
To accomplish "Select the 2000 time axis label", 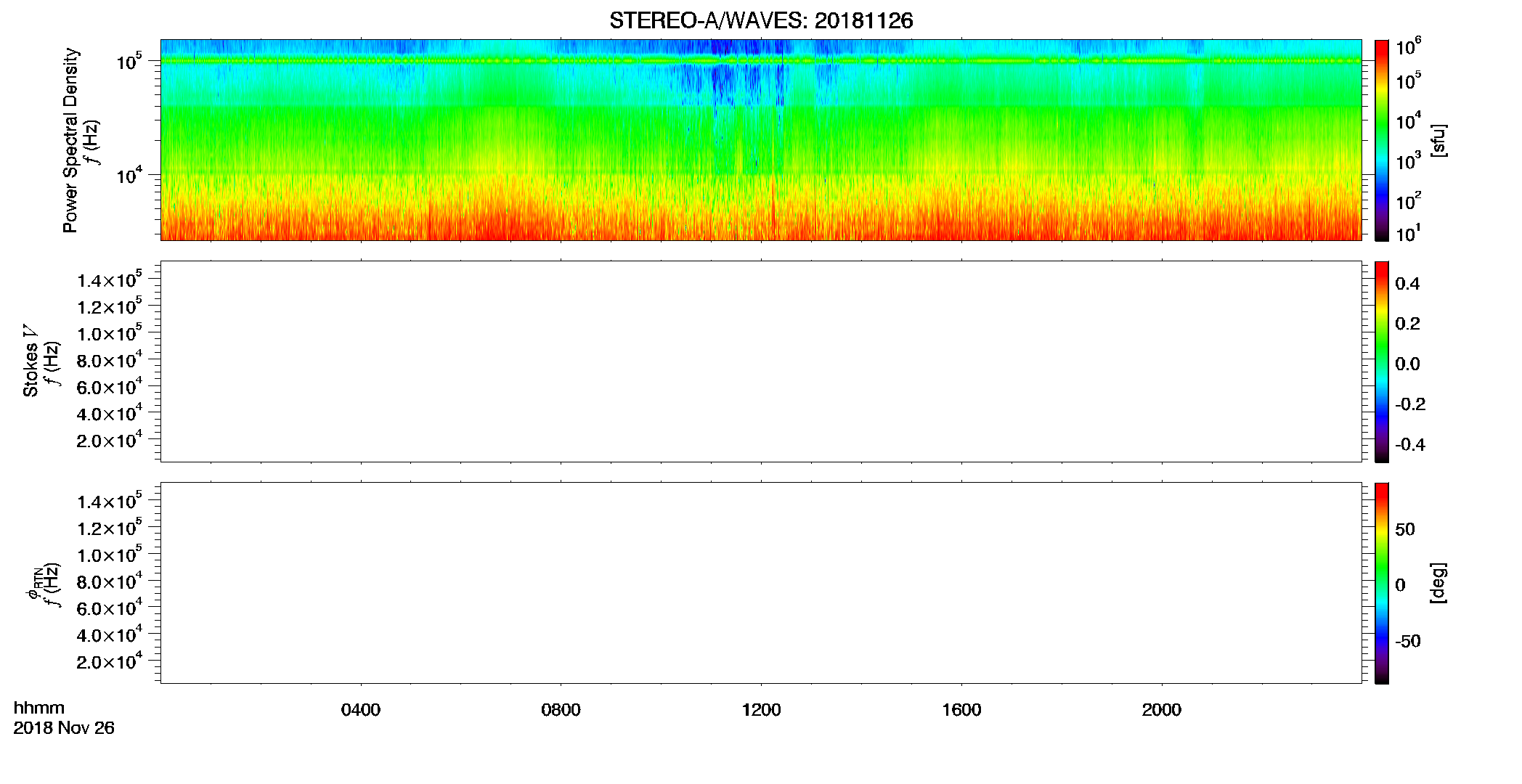I will [1161, 710].
